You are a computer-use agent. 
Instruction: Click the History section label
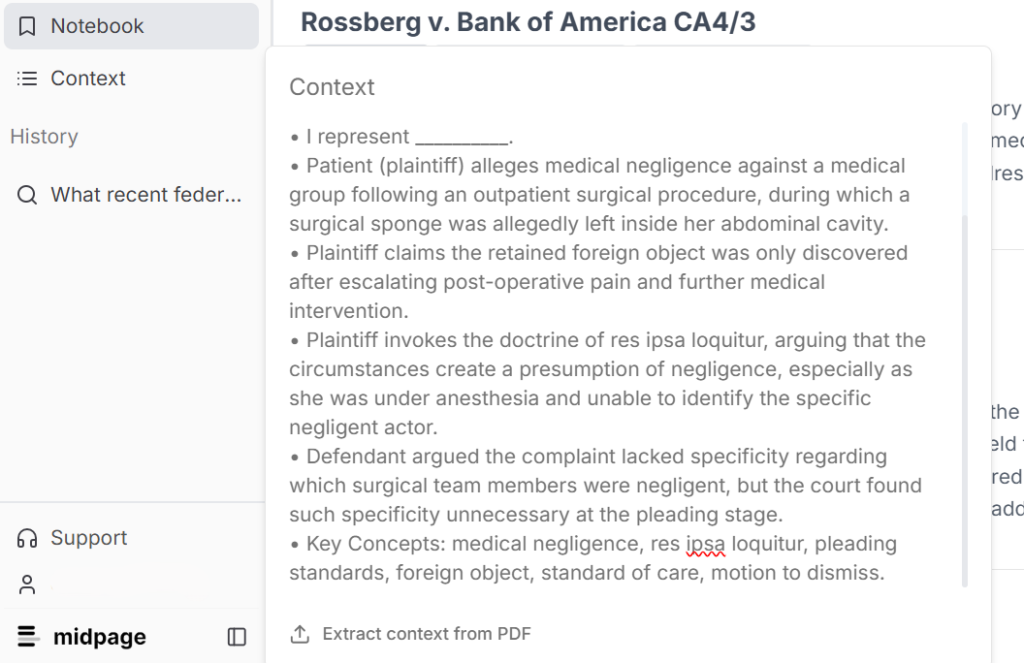pyautogui.click(x=44, y=137)
